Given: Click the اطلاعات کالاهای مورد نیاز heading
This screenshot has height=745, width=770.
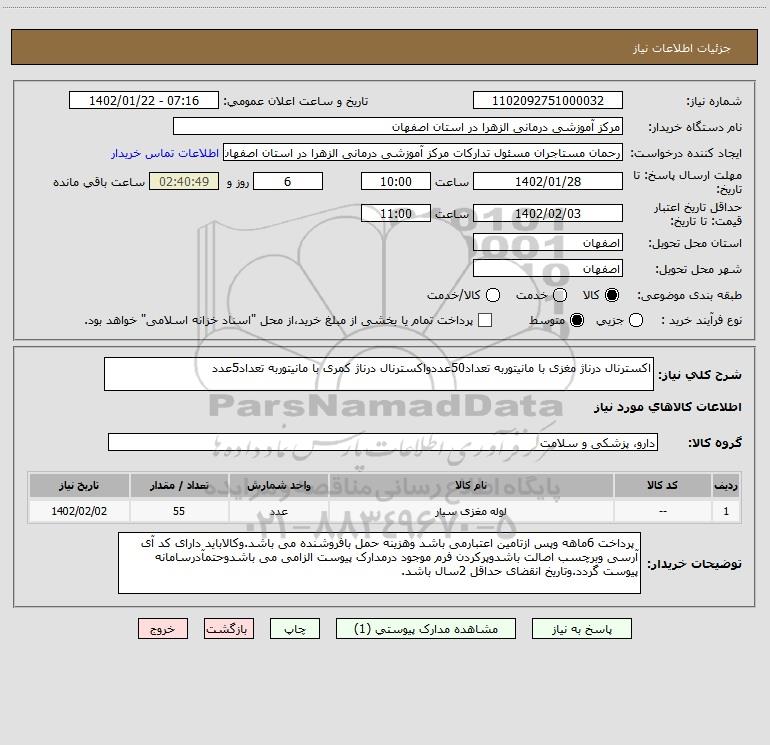Looking at the screenshot, I should 667,407.
